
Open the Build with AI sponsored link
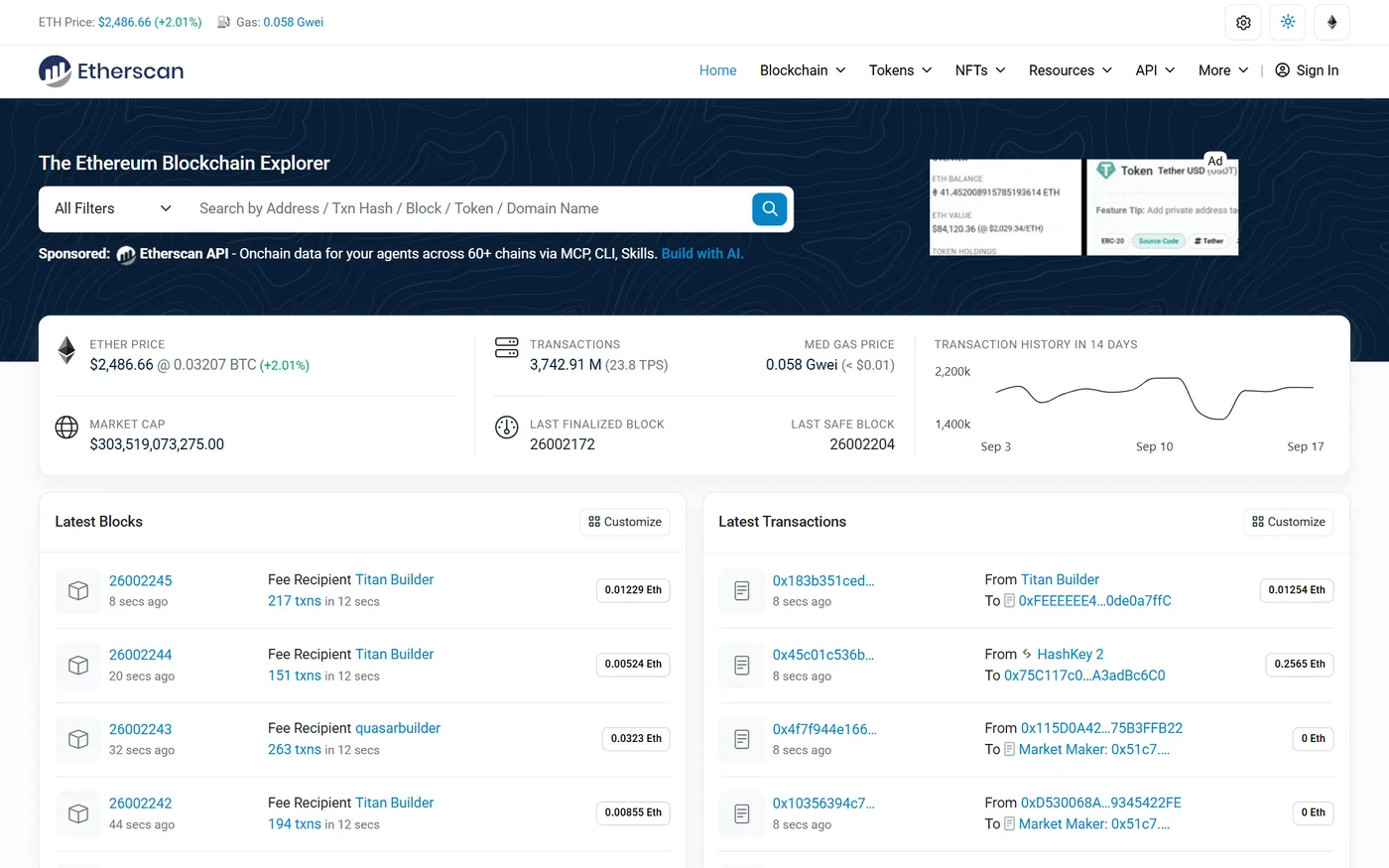(x=702, y=254)
